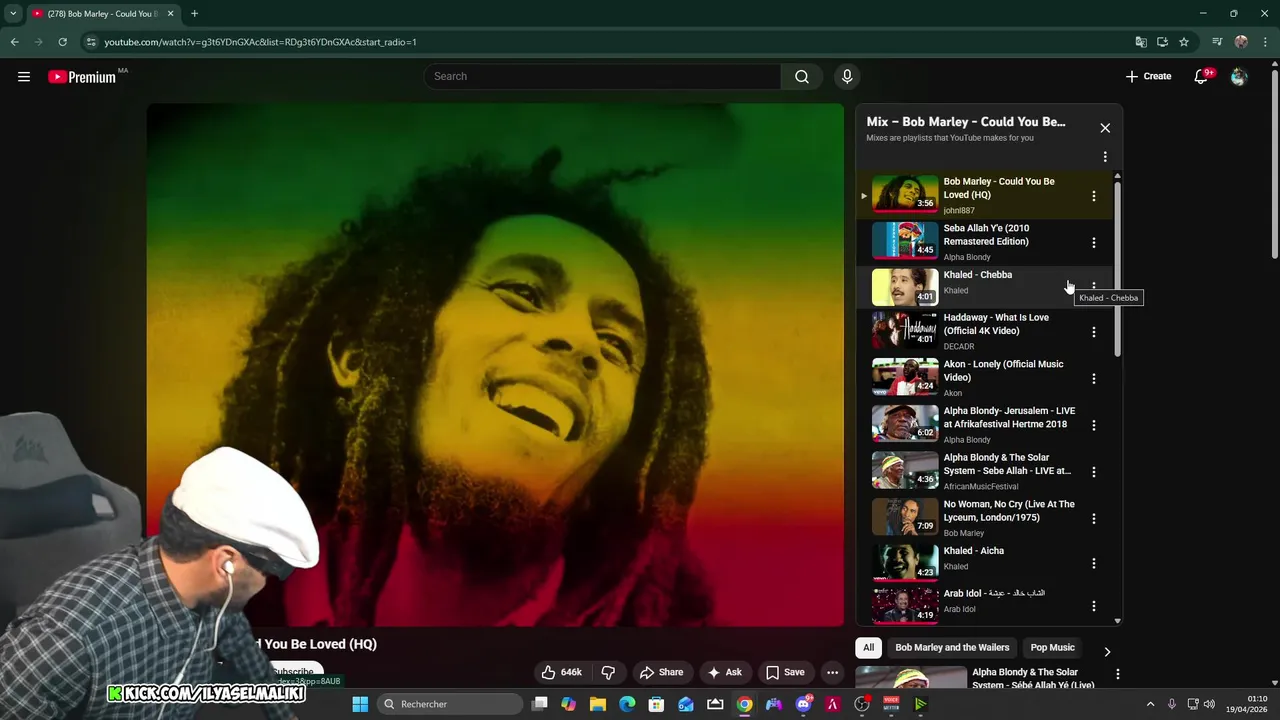Screen dimensions: 1280x720
Task: Open options for No Woman, No Cry
Action: click(1093, 518)
